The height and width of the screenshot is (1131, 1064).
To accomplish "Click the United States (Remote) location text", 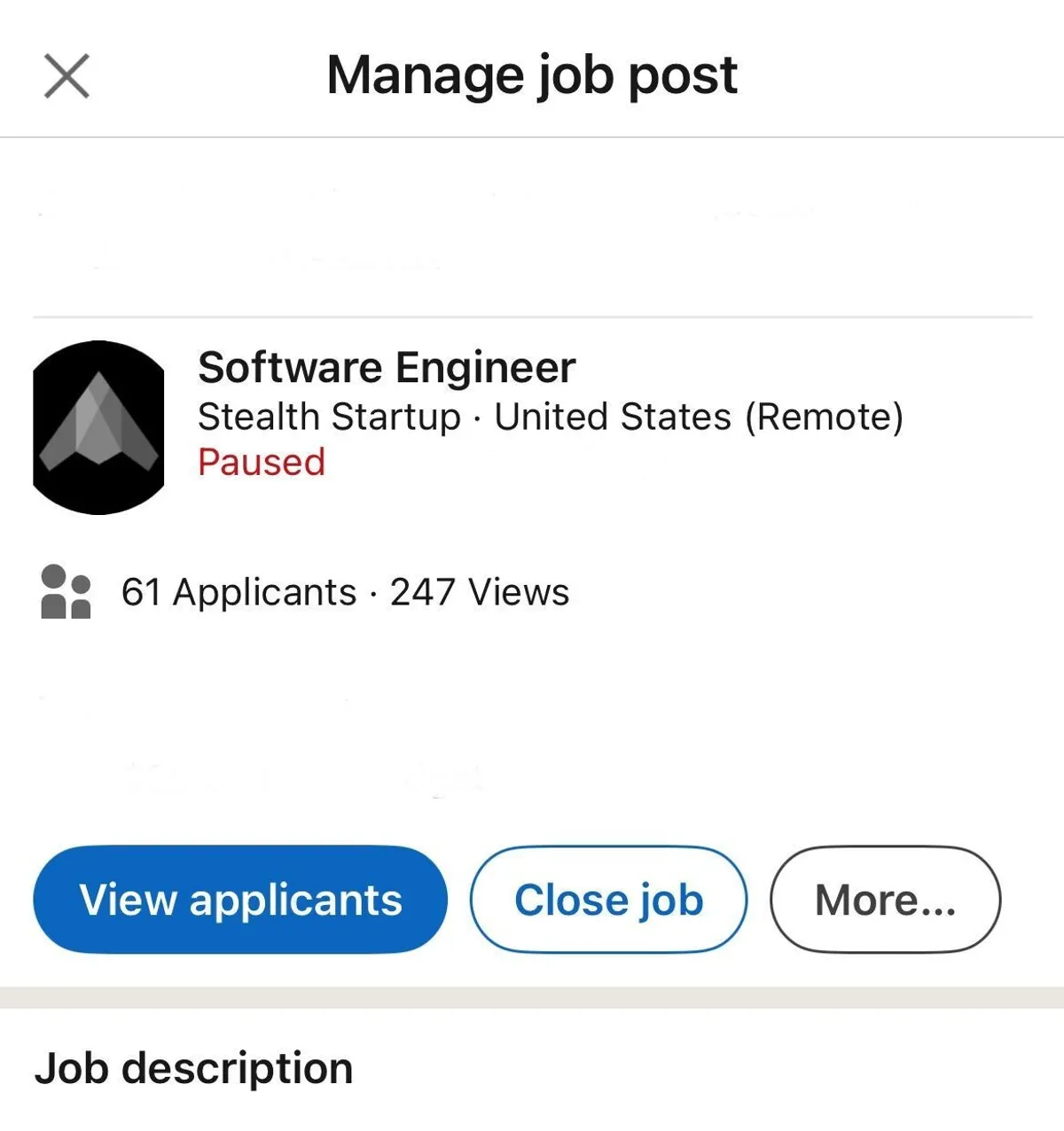I will [699, 417].
